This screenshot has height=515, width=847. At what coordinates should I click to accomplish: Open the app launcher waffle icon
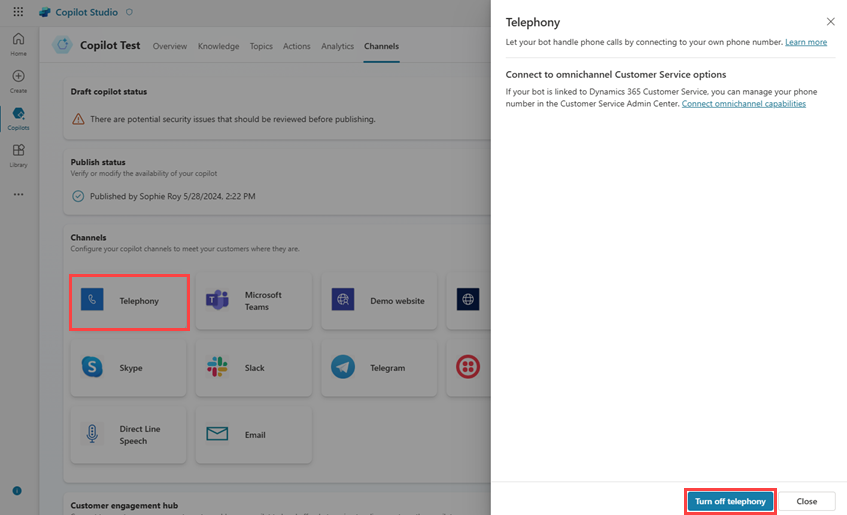[x=18, y=11]
